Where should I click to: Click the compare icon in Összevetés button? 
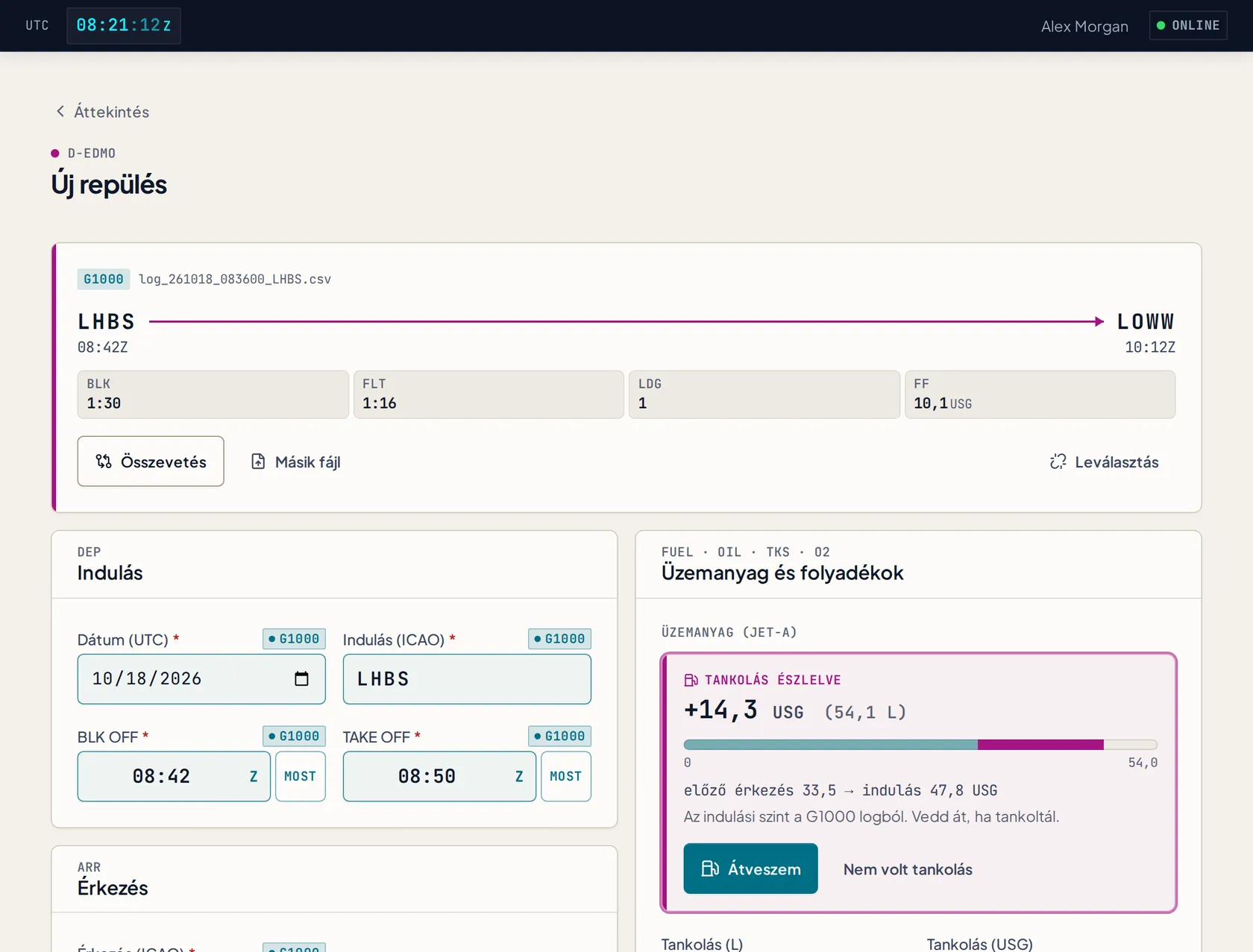click(x=104, y=461)
